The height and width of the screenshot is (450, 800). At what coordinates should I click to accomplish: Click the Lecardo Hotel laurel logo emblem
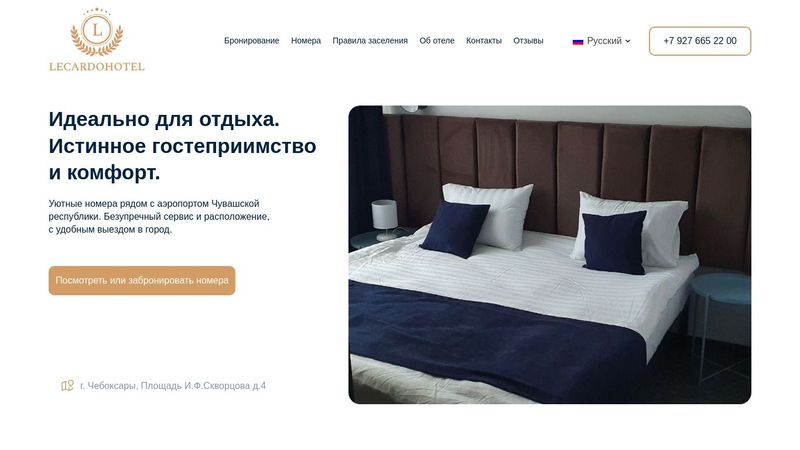point(96,32)
